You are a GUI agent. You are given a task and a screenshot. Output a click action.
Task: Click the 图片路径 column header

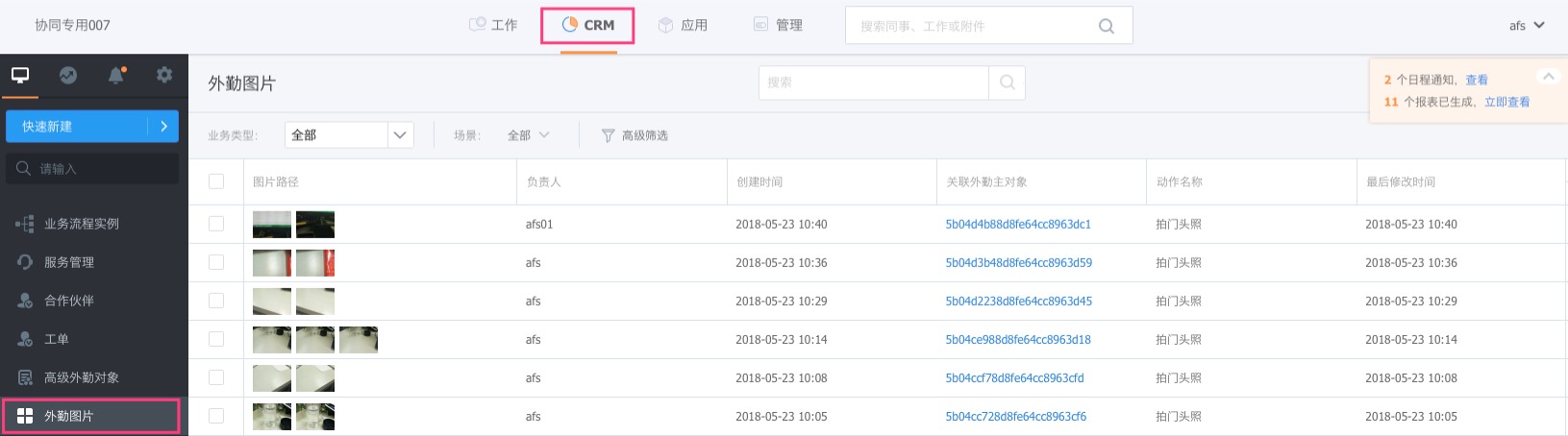point(276,182)
